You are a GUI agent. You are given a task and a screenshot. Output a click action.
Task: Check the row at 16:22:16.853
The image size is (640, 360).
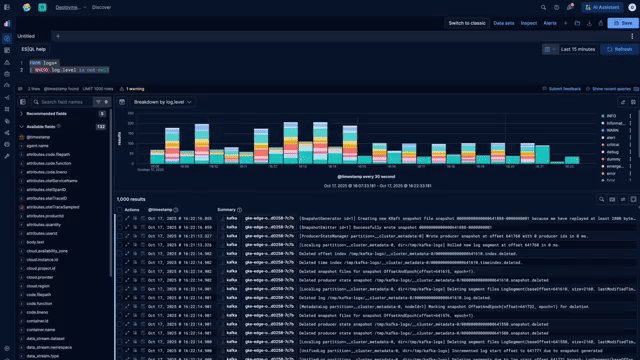(120, 218)
